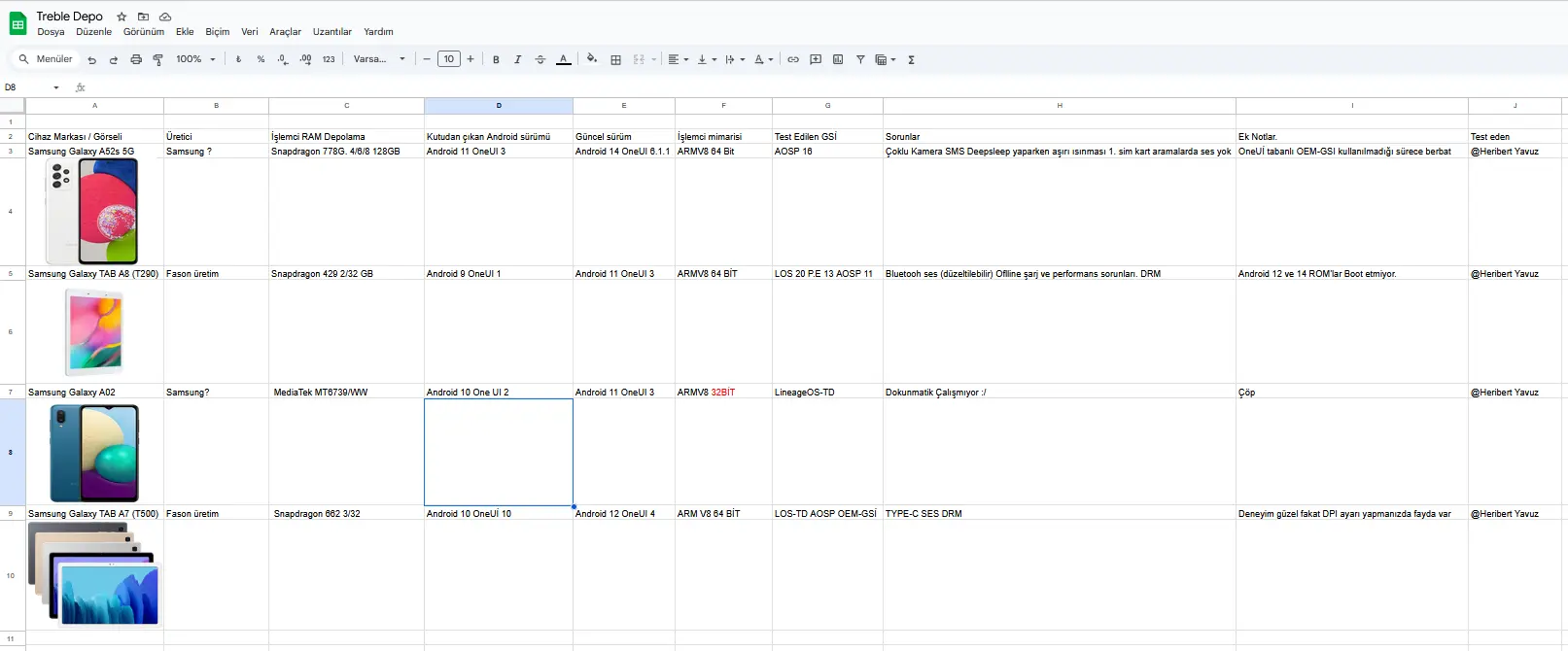
Task: Check the cloud save status icon
Action: tap(165, 17)
